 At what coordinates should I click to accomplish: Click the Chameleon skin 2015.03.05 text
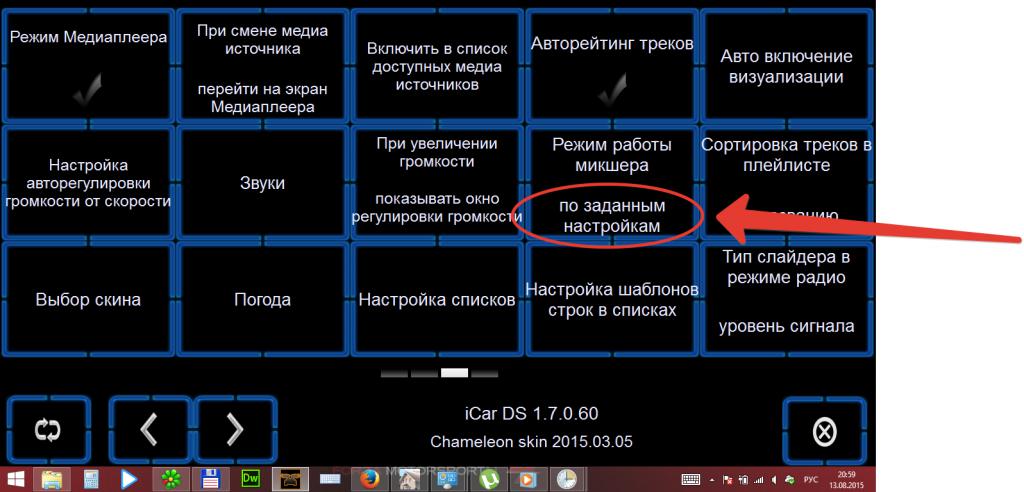coord(532,442)
